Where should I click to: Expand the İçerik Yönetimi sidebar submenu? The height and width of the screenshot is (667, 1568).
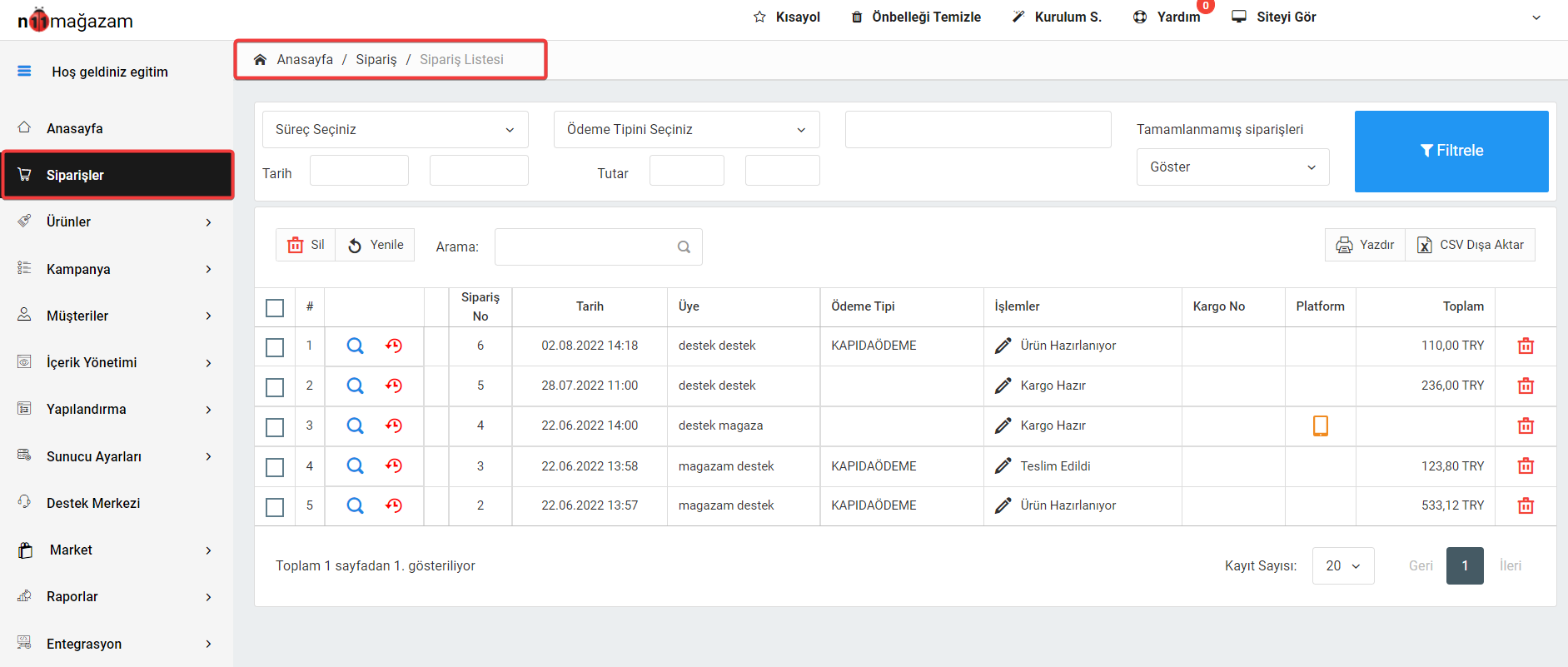tap(208, 363)
